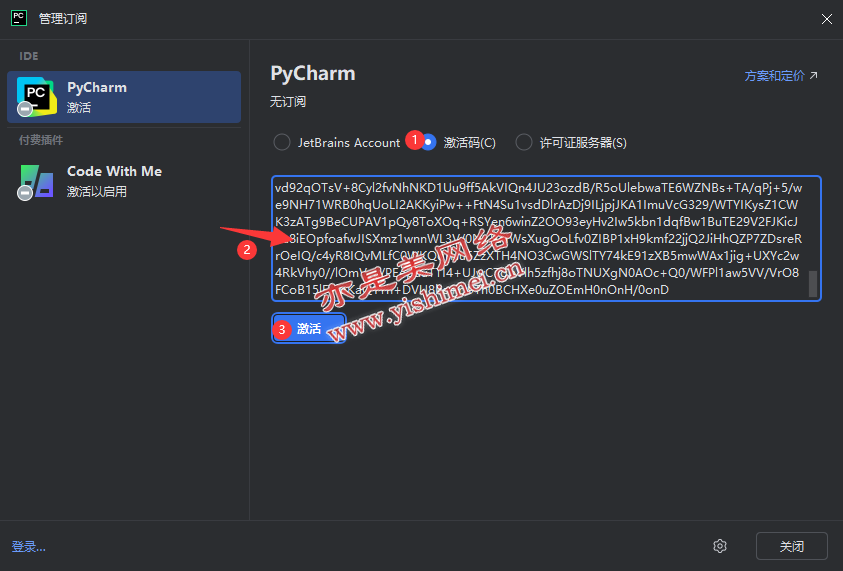Close the 管理订阅 dialog with X
The height and width of the screenshot is (571, 843).
tap(826, 19)
